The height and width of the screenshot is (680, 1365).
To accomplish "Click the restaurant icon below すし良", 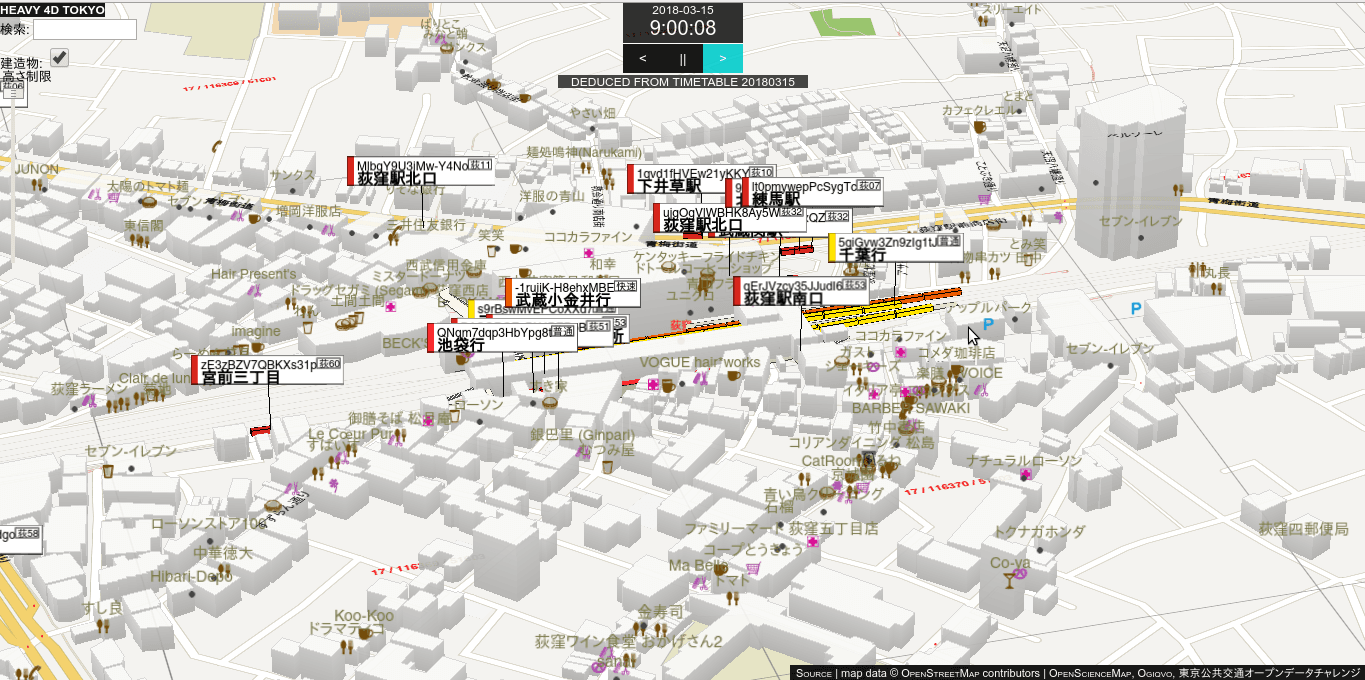I will pos(103,626).
